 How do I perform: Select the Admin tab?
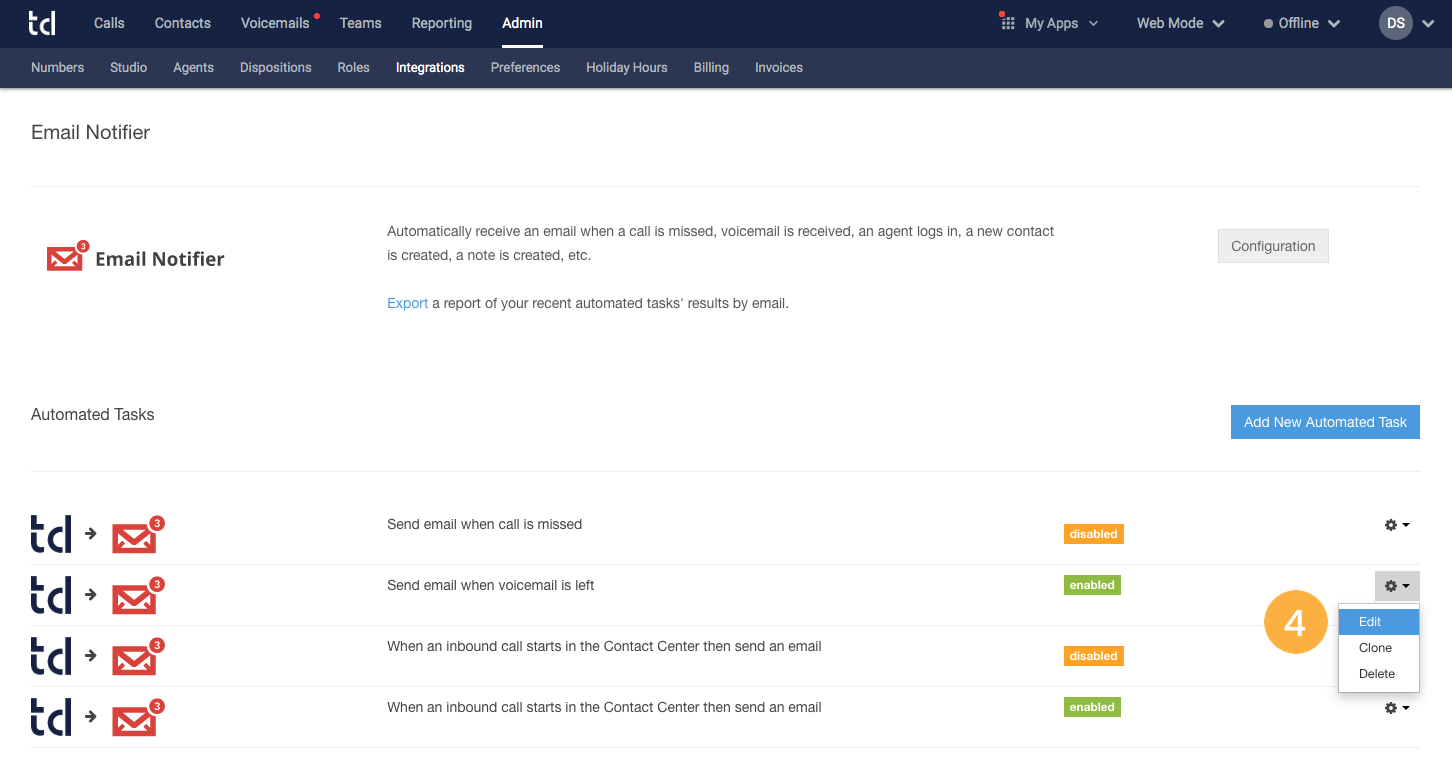(x=522, y=23)
